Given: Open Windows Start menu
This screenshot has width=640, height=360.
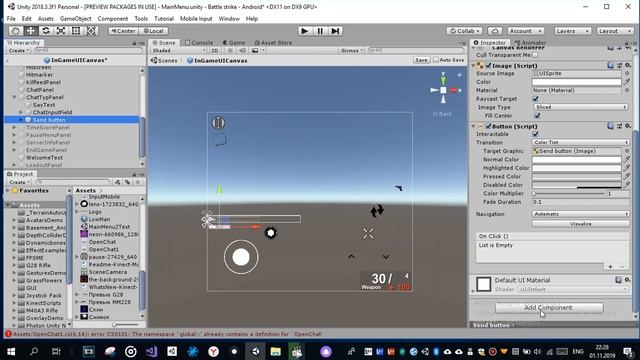Looking at the screenshot, I should [11, 351].
